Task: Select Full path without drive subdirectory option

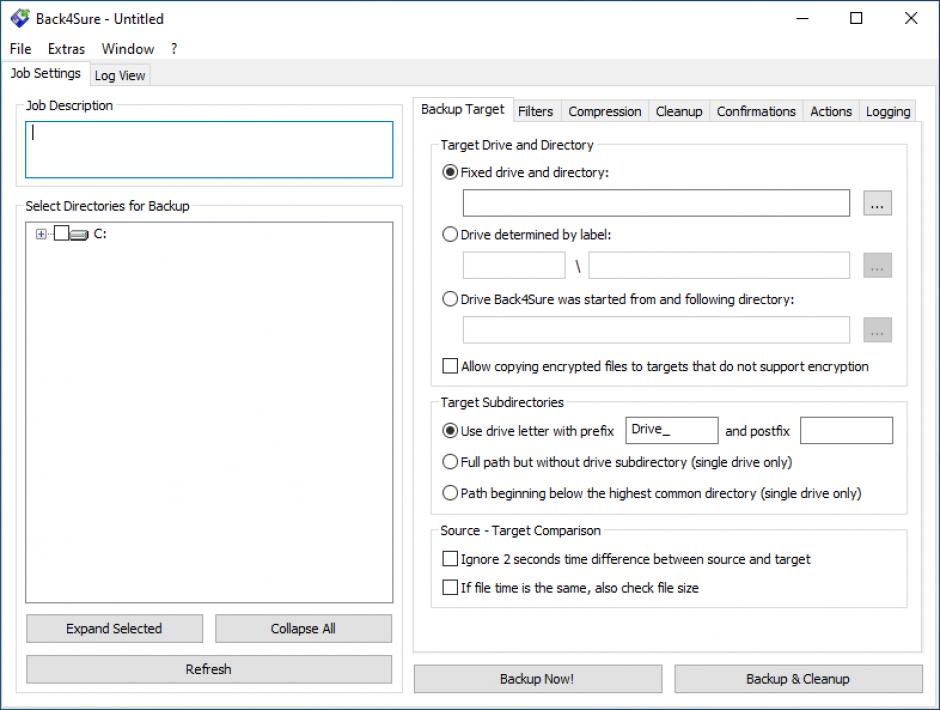Action: [617, 462]
